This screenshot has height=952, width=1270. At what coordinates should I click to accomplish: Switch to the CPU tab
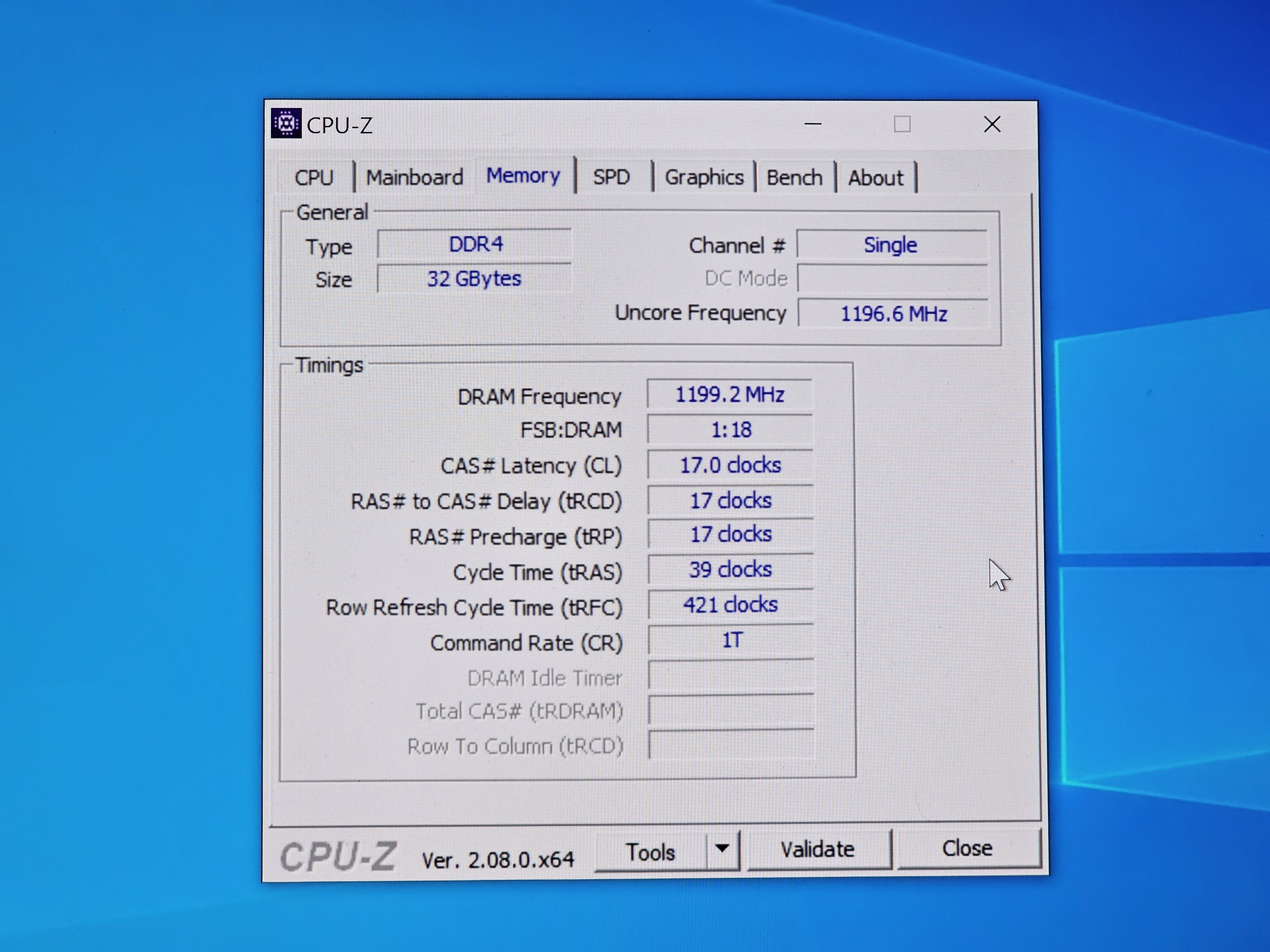[x=314, y=177]
